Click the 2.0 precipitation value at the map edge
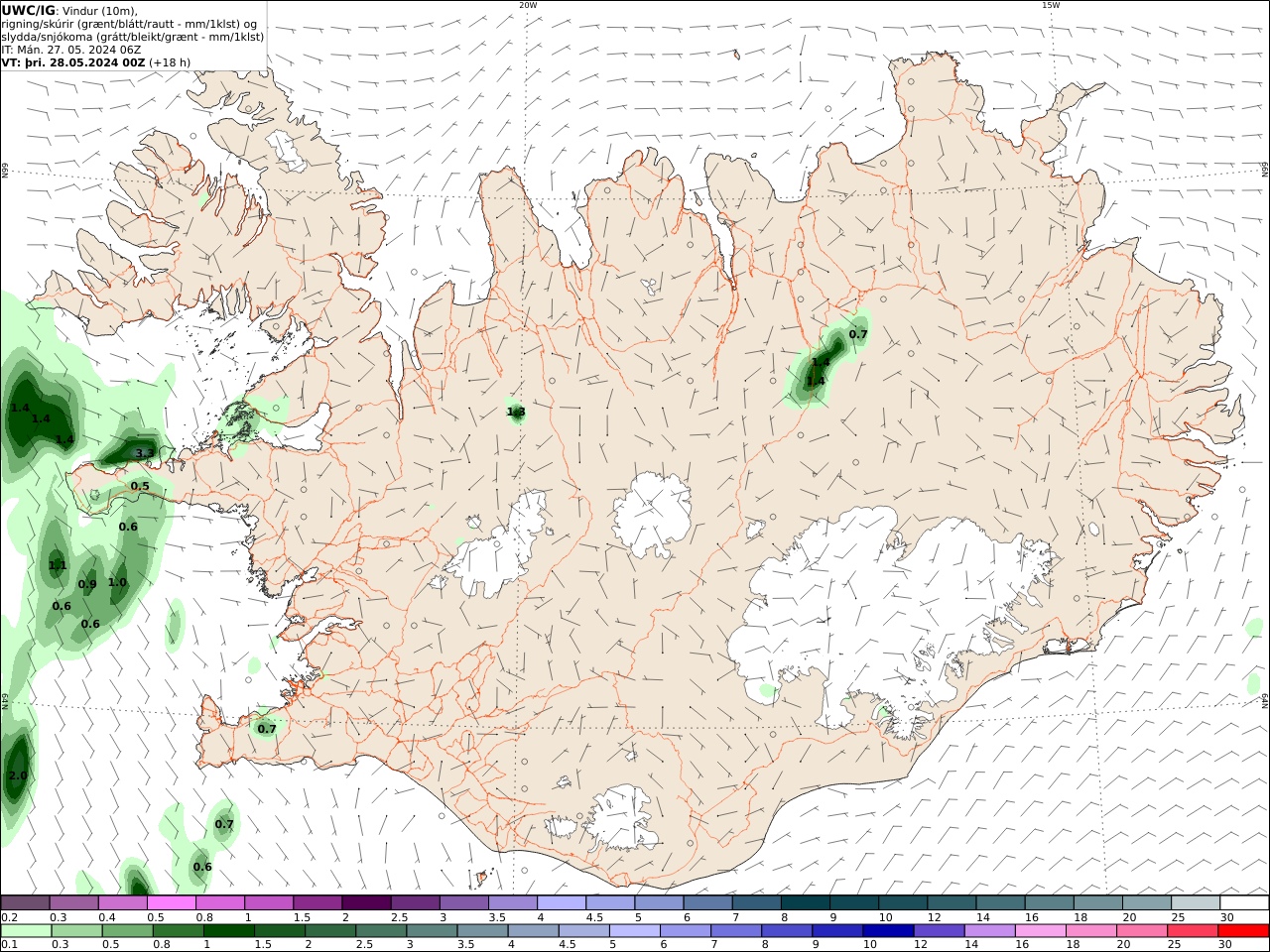Image resolution: width=1270 pixels, height=952 pixels. tap(18, 775)
